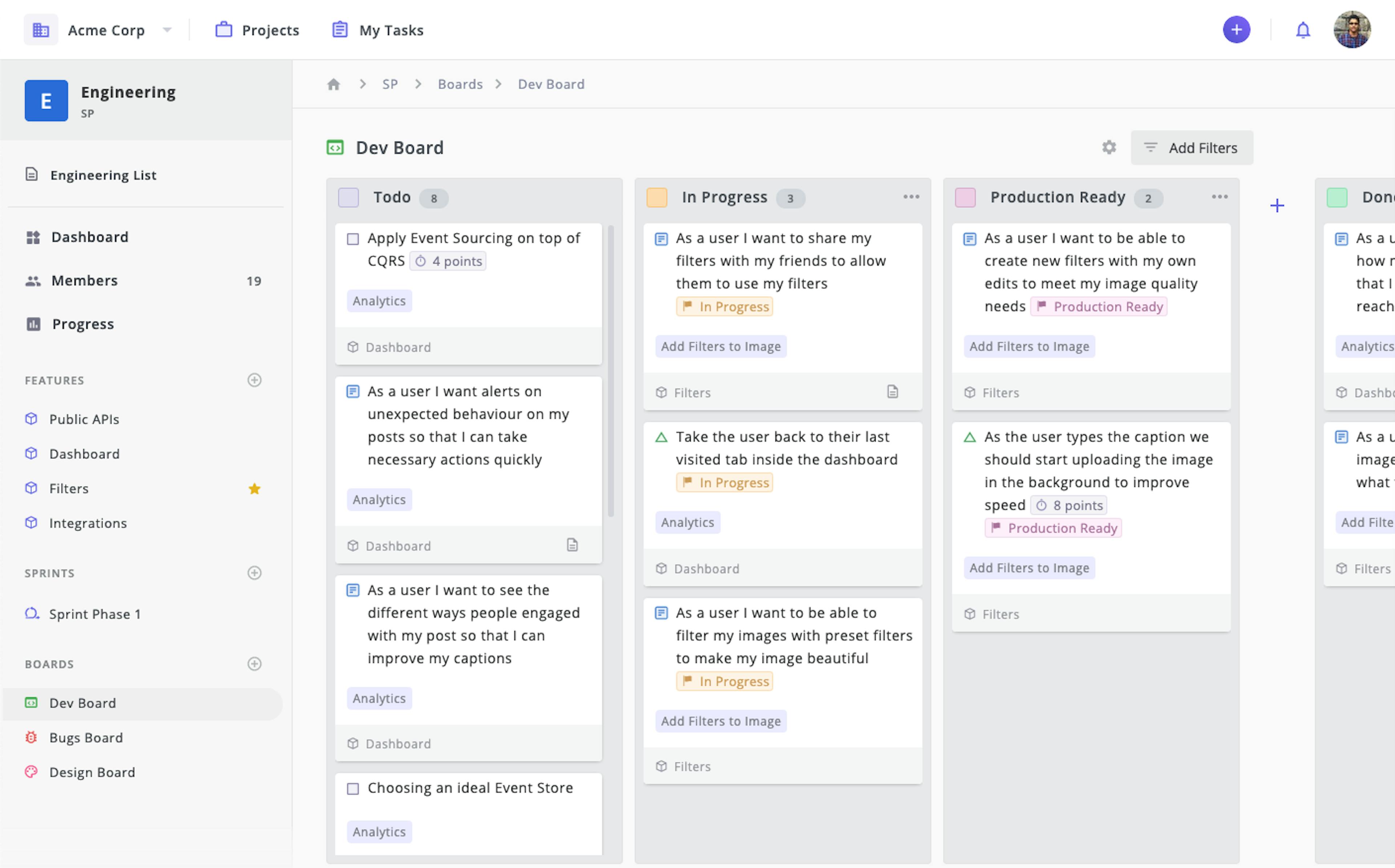Expand the Acme Corp workspace dropdown arrow
1395x868 pixels.
(167, 30)
